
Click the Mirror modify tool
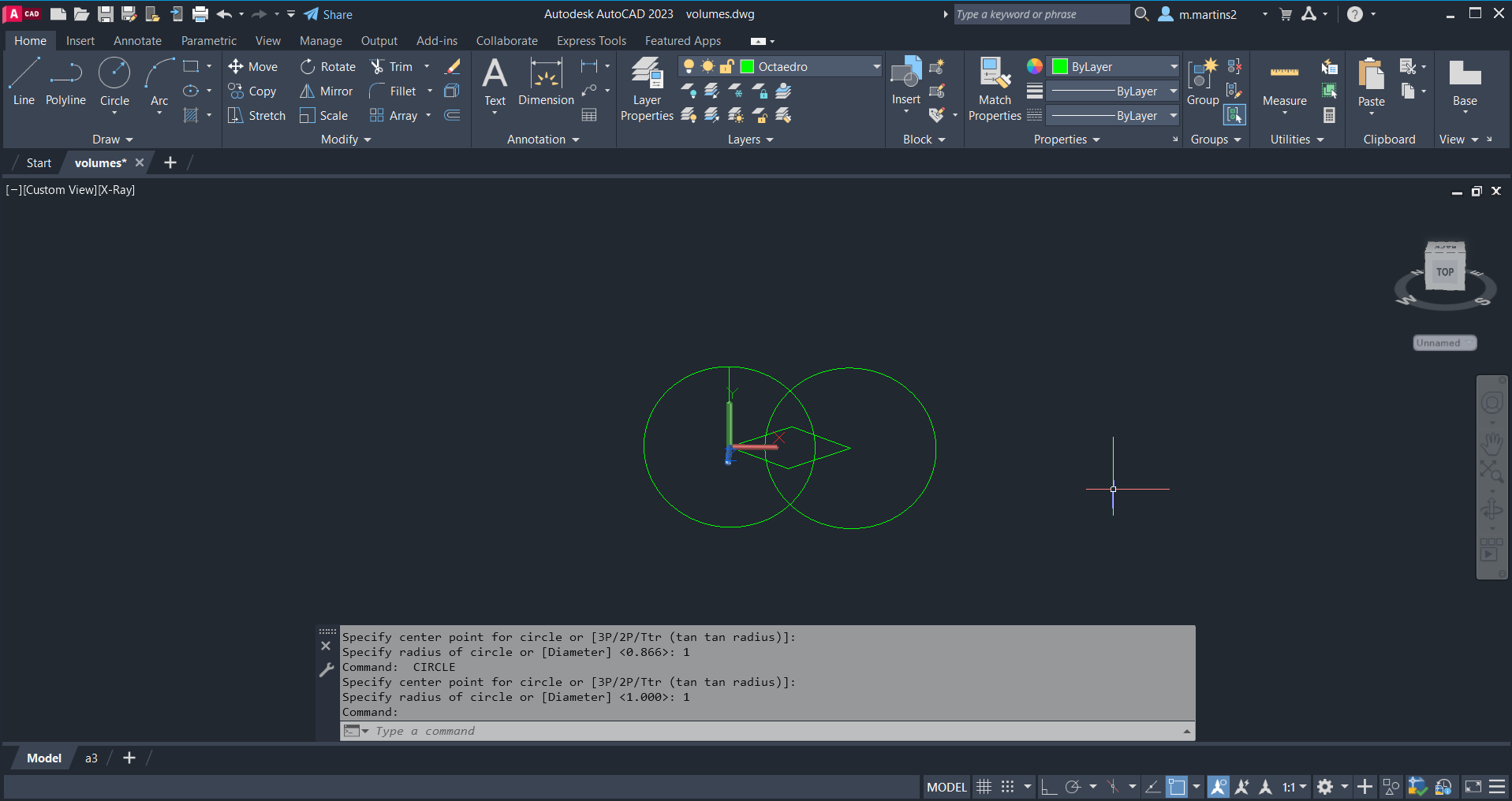(326, 91)
